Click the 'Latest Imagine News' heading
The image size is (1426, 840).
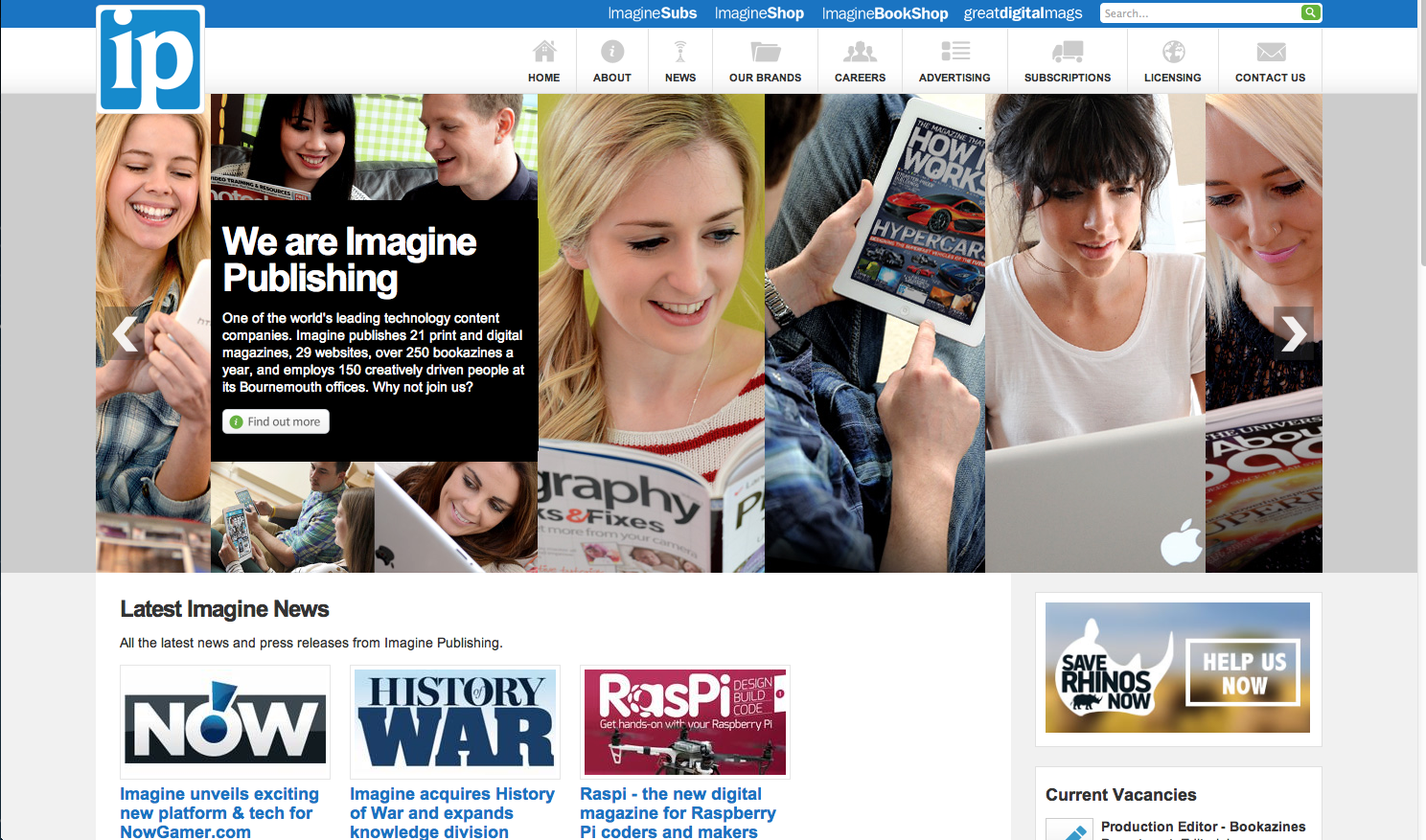tap(224, 609)
